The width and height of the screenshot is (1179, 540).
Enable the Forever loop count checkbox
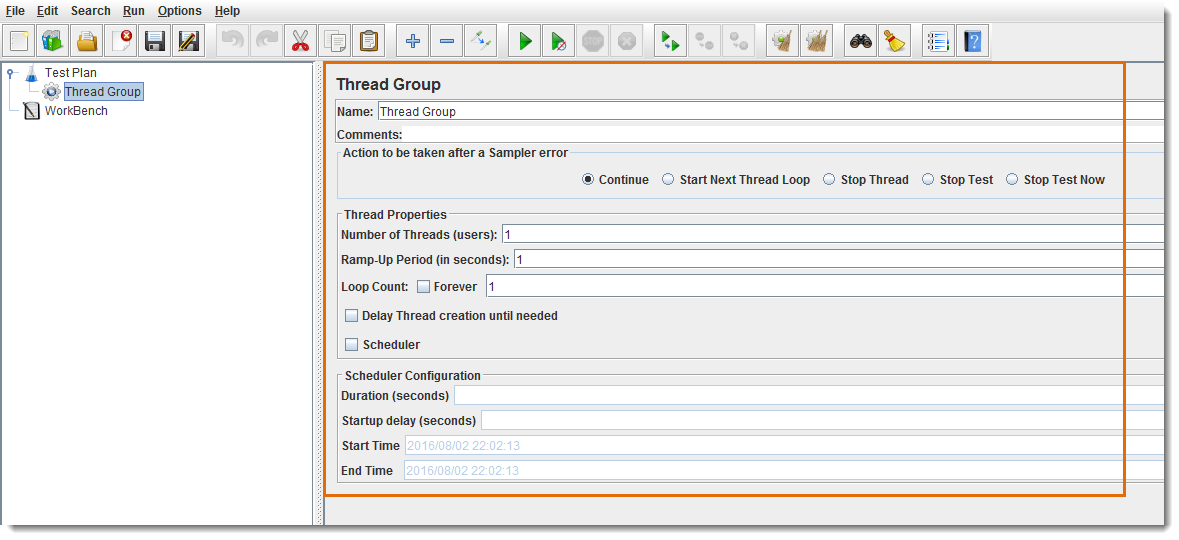coord(424,287)
